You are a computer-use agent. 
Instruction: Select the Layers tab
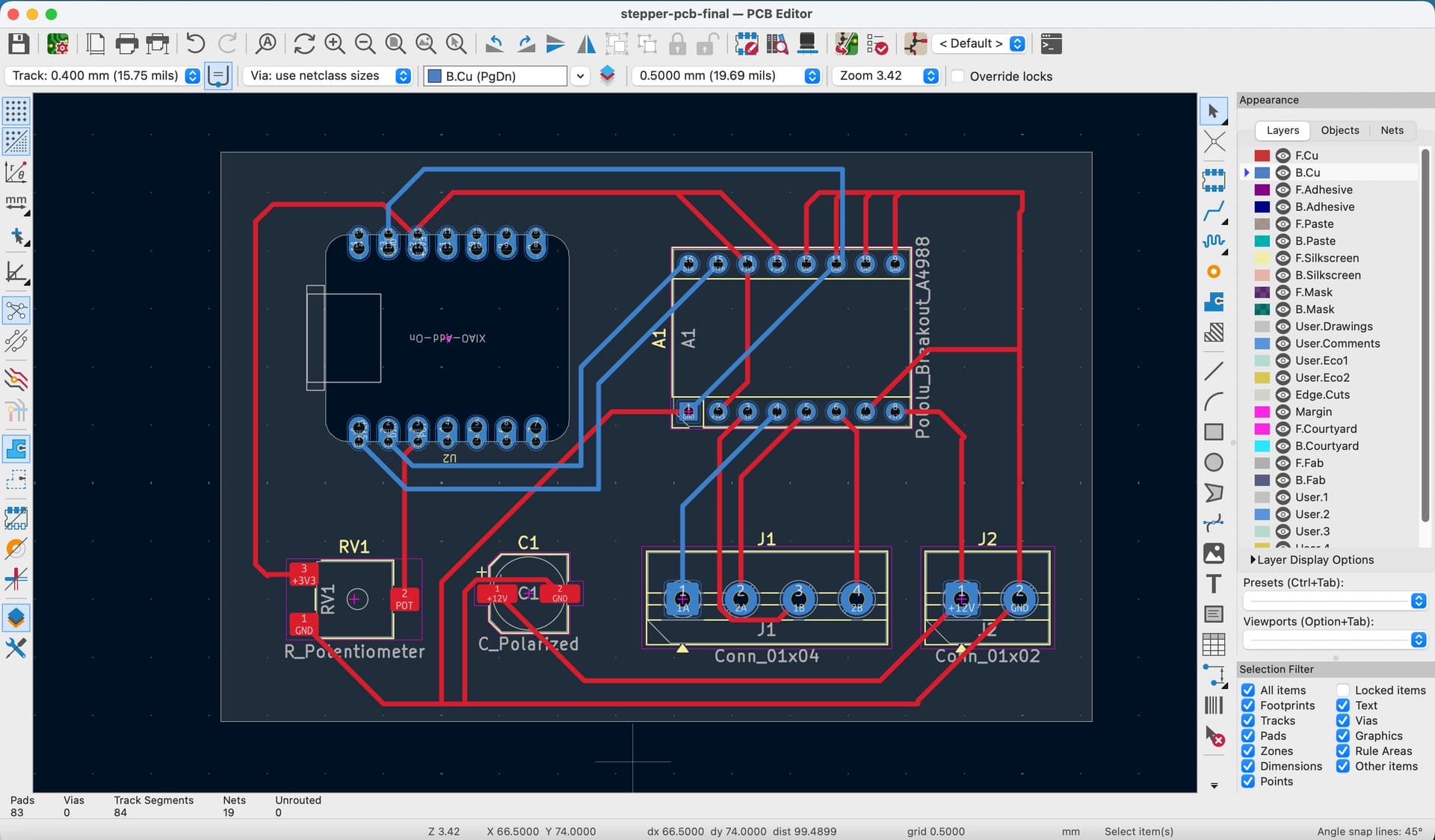coord(1283,130)
